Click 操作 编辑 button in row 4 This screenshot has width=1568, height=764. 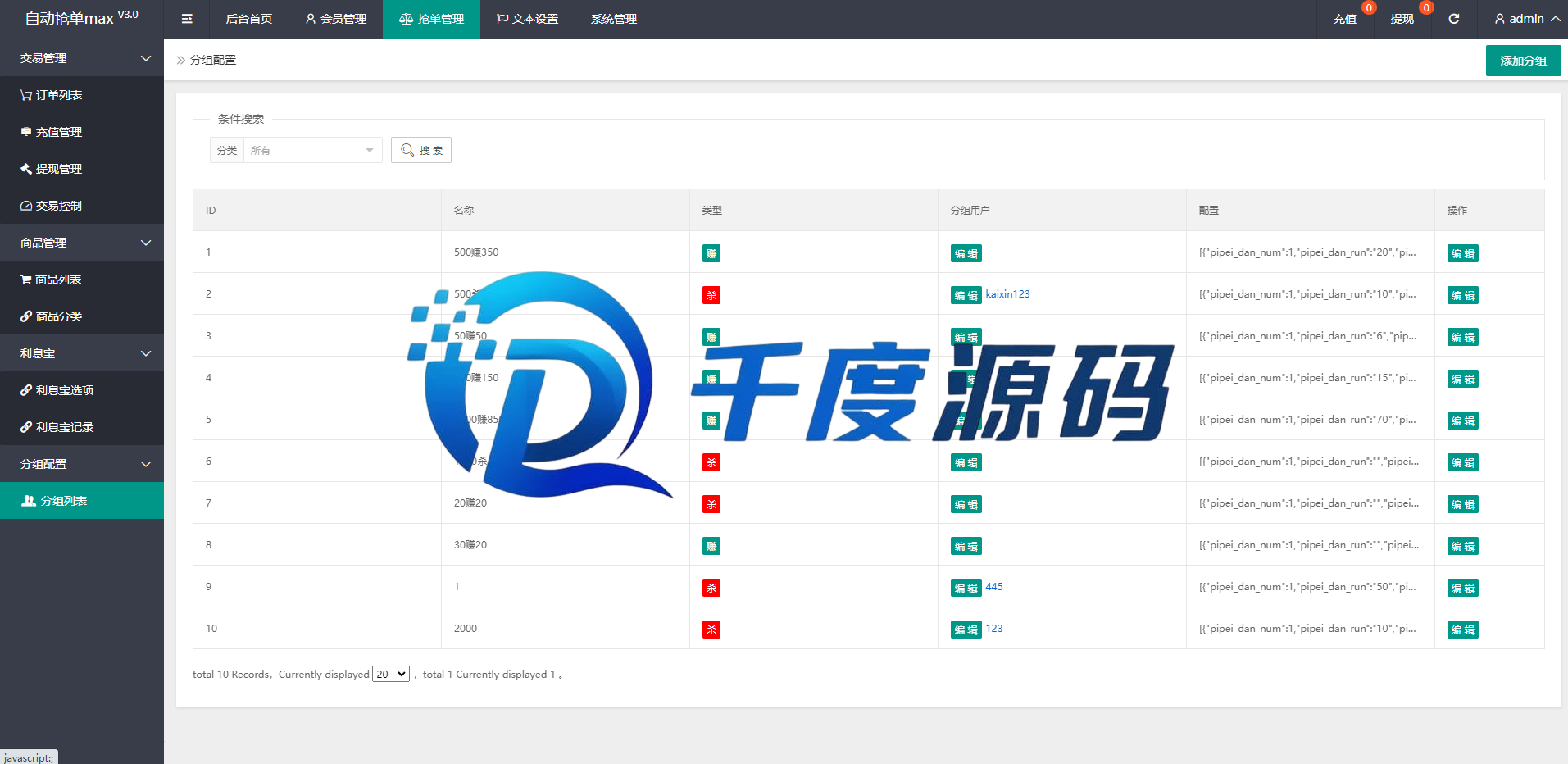(x=1463, y=379)
